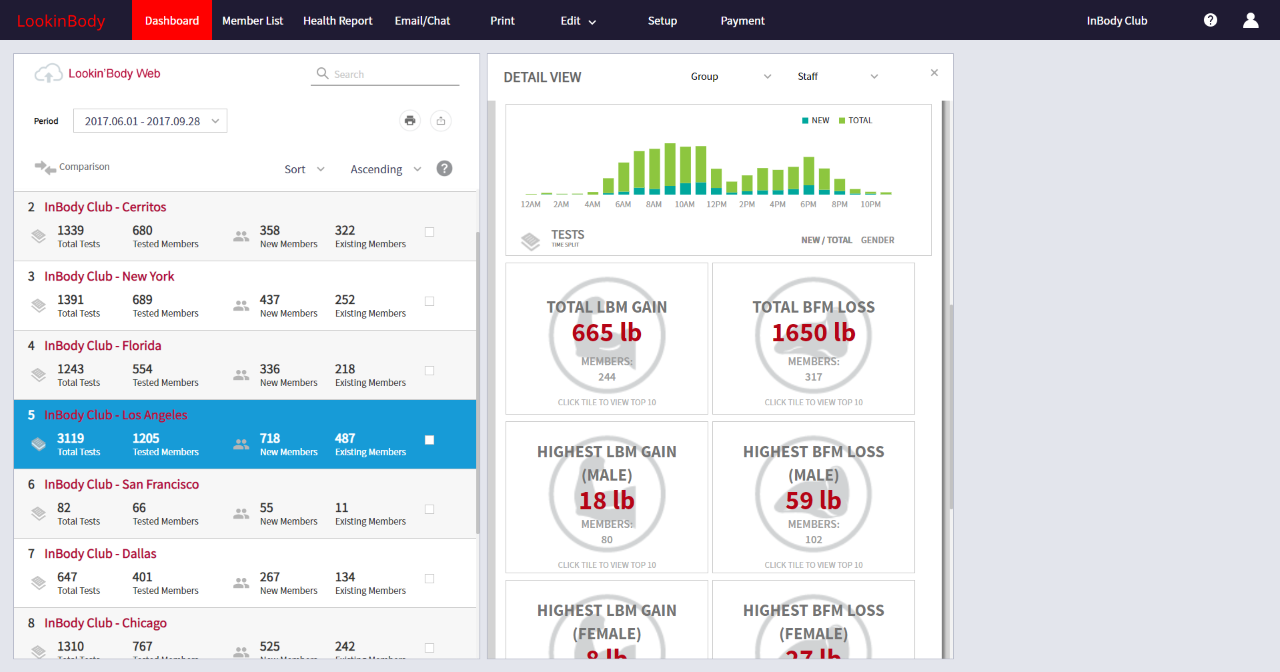Open InBody Club - Cerritos location
Screen dimensions: 1280x672
coord(105,207)
